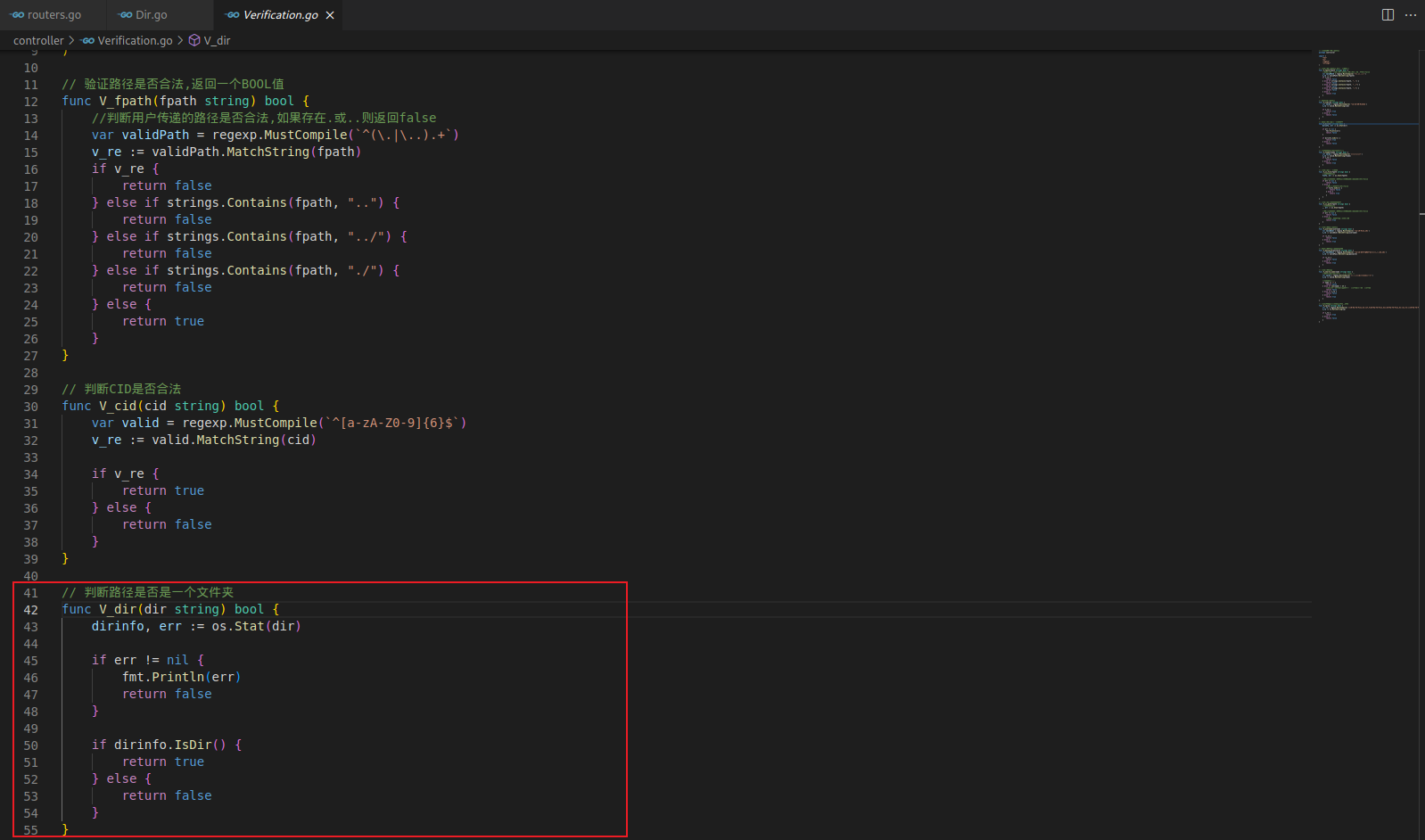Click line number 42 in the gutter

pos(31,610)
